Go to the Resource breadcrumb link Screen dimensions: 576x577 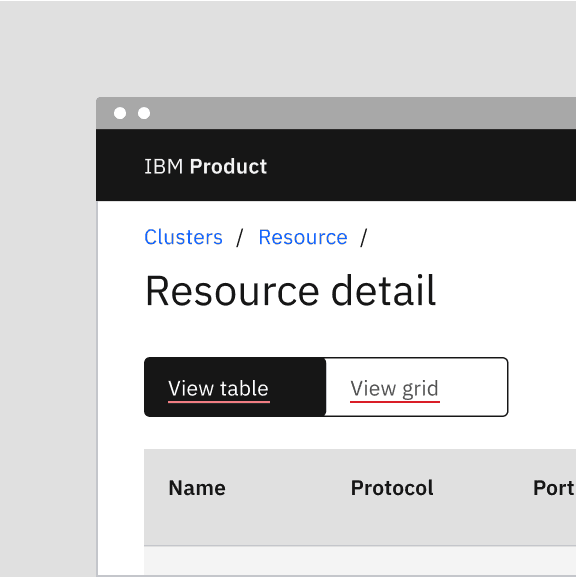303,237
